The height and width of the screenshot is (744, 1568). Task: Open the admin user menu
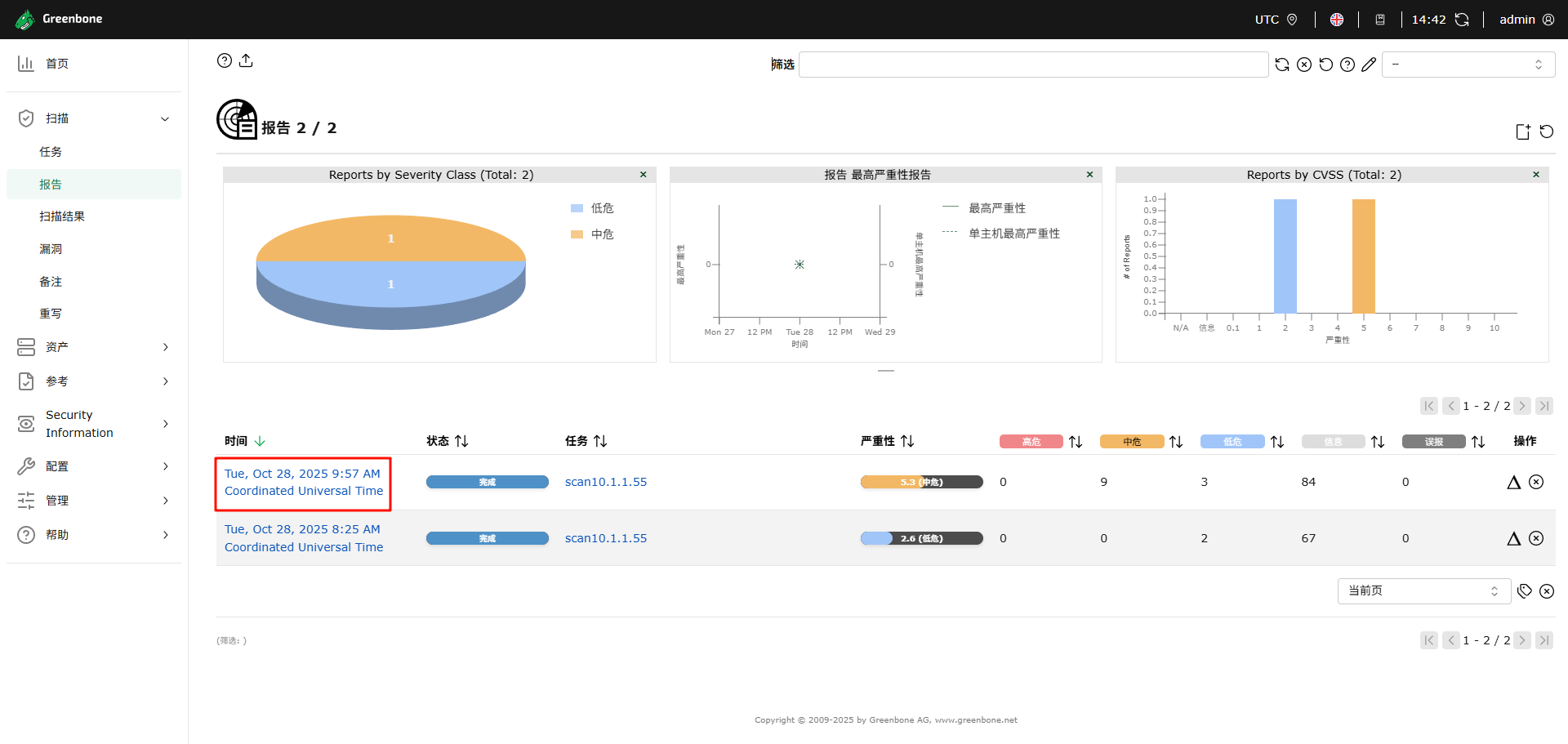pos(1526,20)
